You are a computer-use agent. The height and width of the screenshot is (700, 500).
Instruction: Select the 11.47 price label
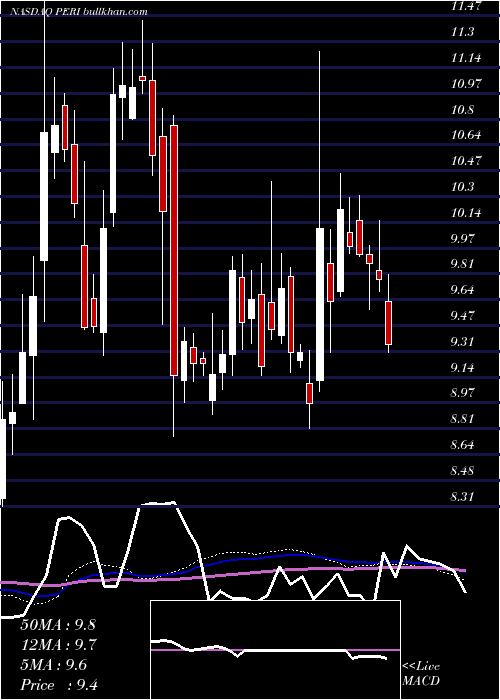467,6
